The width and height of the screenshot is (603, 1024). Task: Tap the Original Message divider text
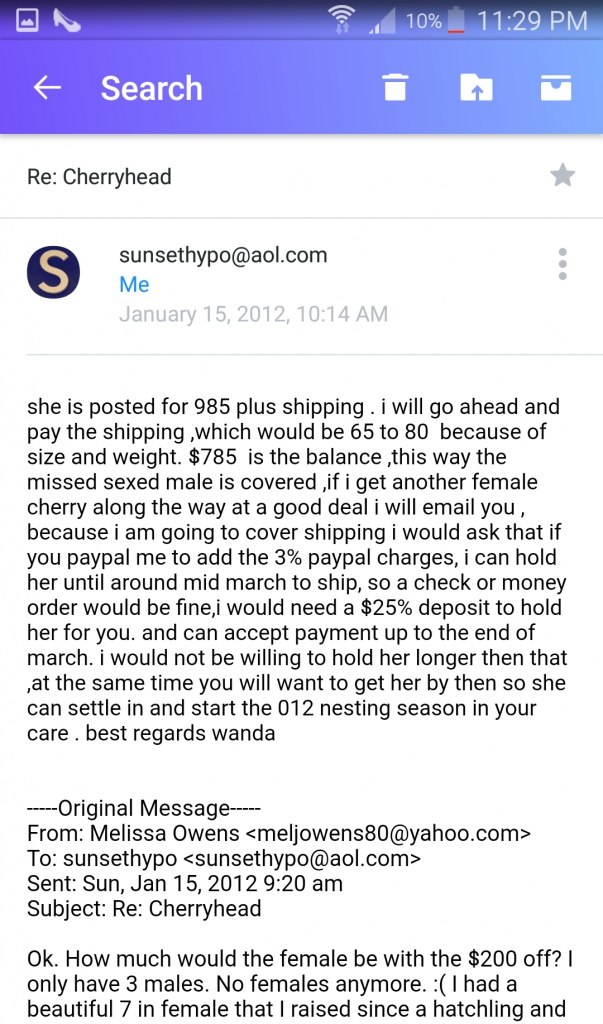click(x=144, y=808)
